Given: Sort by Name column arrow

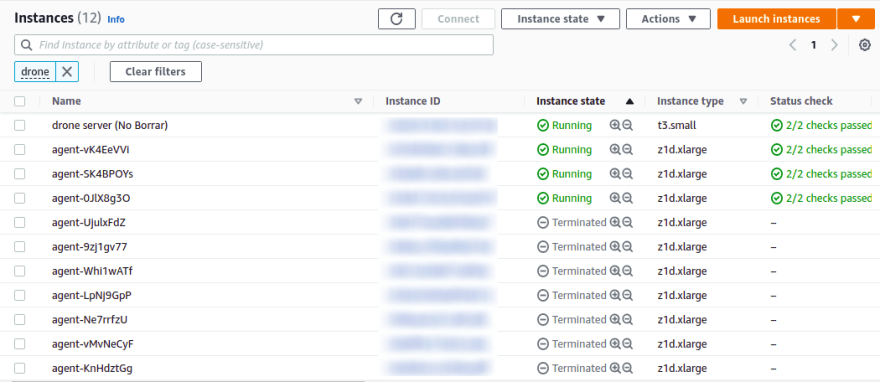Looking at the screenshot, I should click(359, 102).
